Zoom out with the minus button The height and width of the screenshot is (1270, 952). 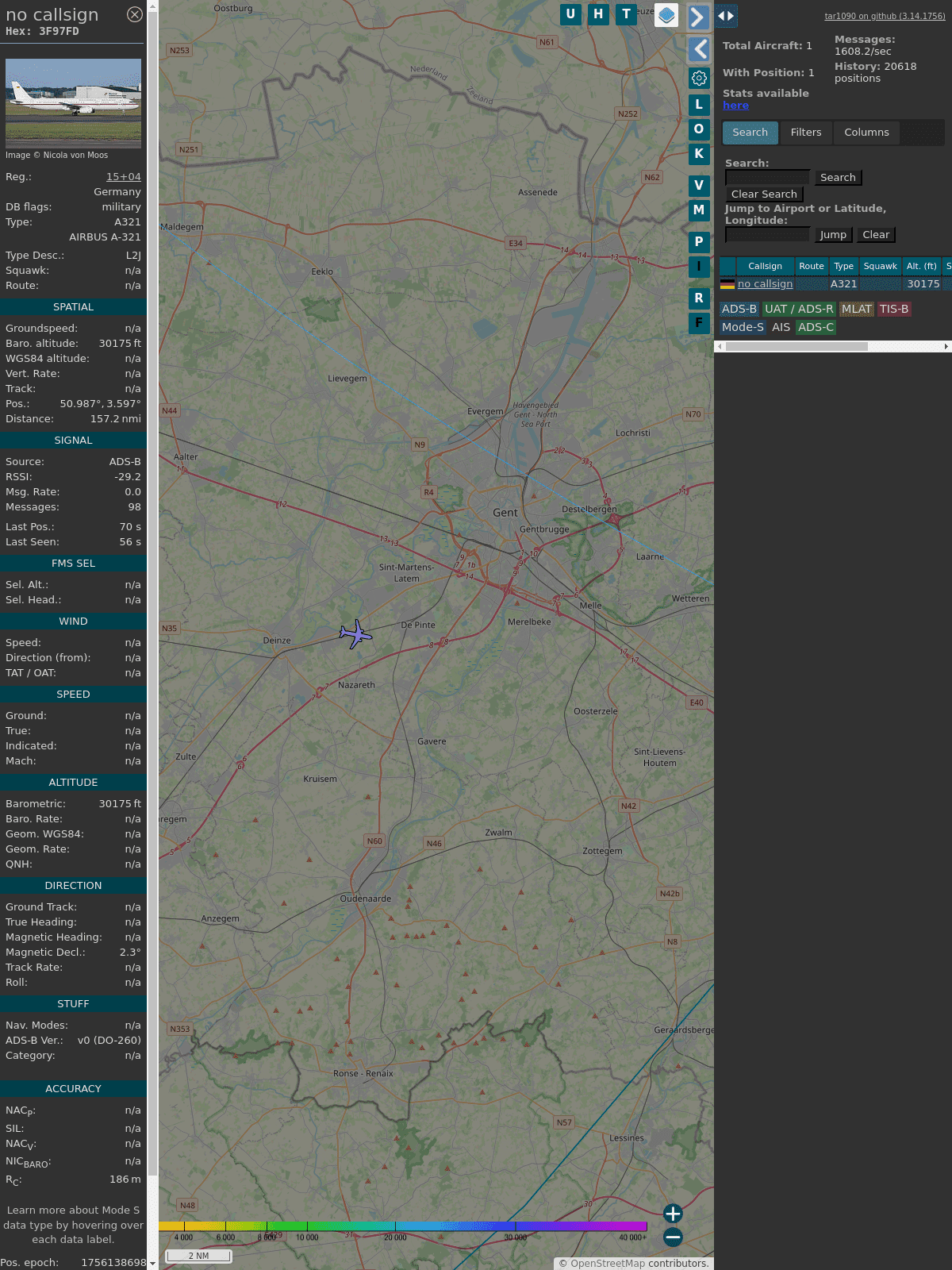click(x=673, y=1237)
